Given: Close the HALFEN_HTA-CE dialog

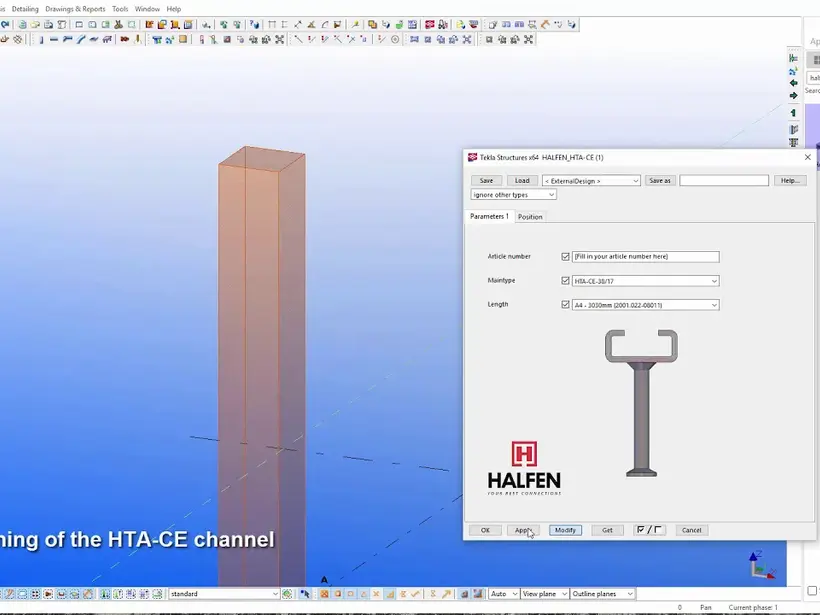Looking at the screenshot, I should point(807,157).
